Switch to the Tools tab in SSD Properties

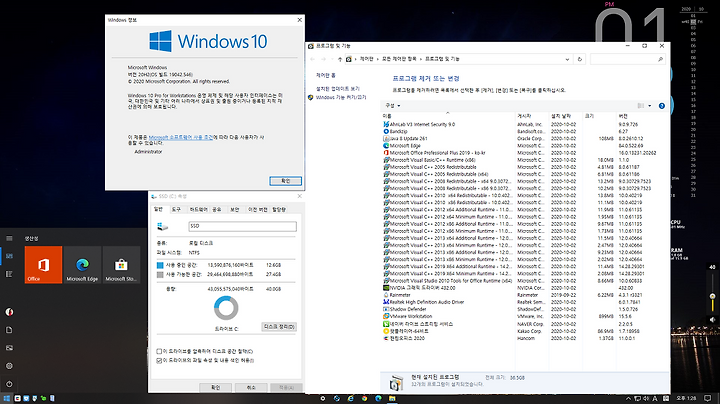(x=176, y=209)
